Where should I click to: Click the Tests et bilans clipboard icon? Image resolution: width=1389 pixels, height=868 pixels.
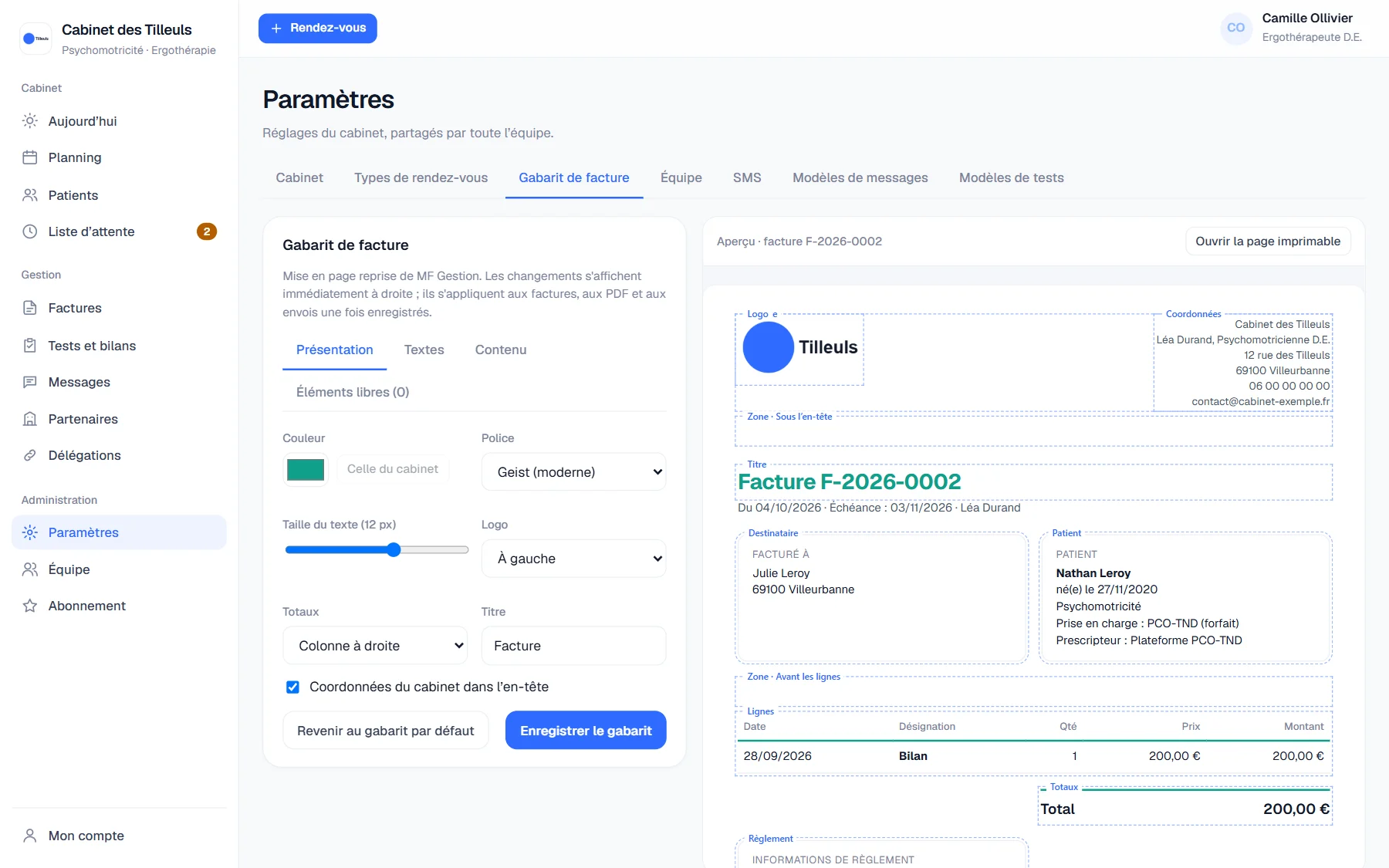pyautogui.click(x=30, y=346)
